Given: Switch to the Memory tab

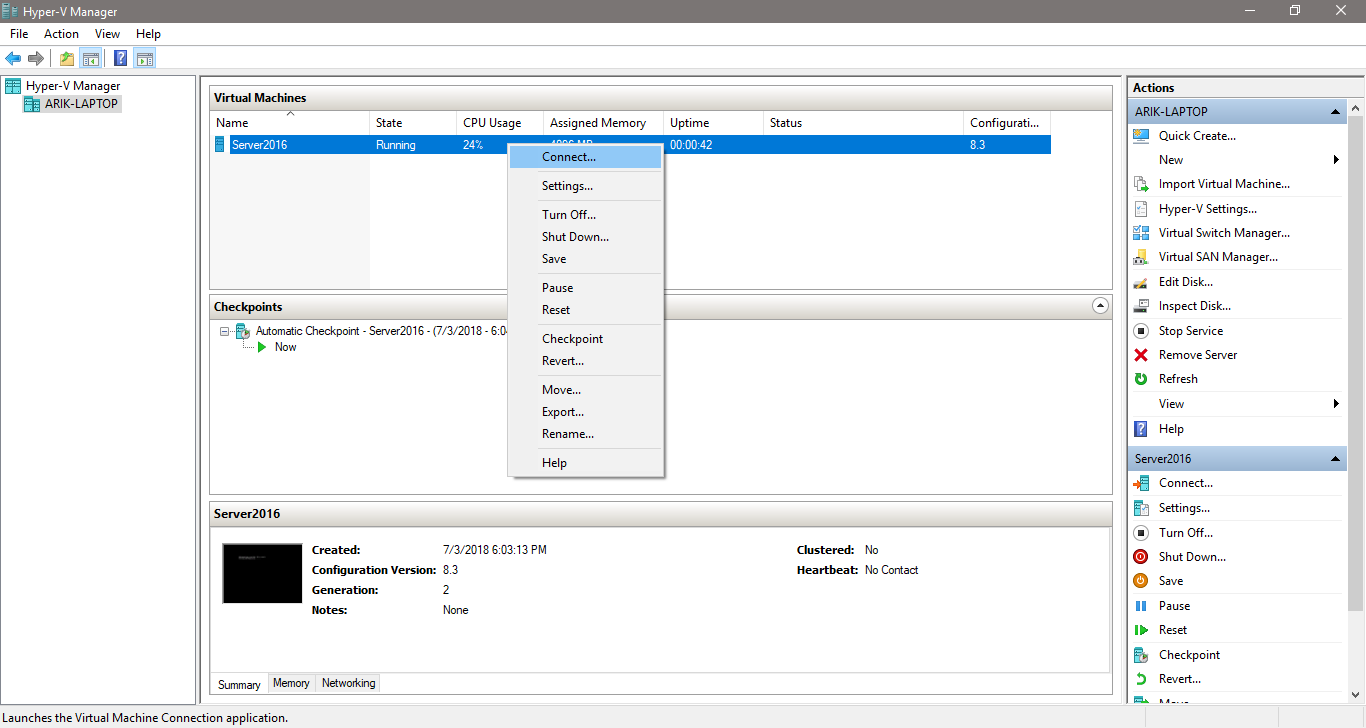Looking at the screenshot, I should pos(291,683).
